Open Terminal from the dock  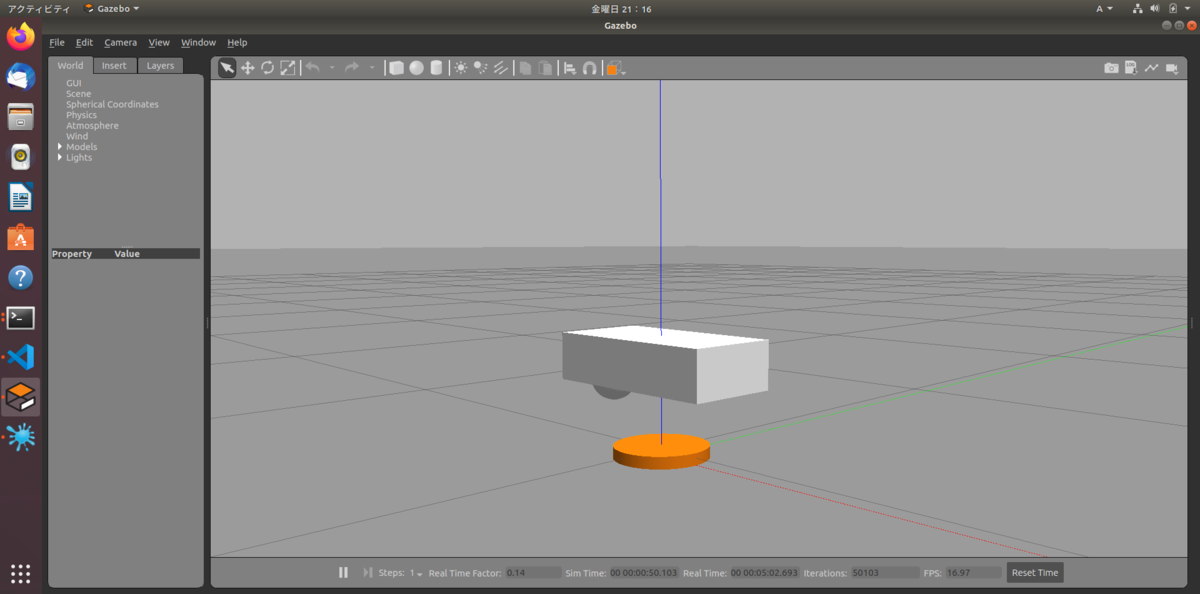click(20, 318)
